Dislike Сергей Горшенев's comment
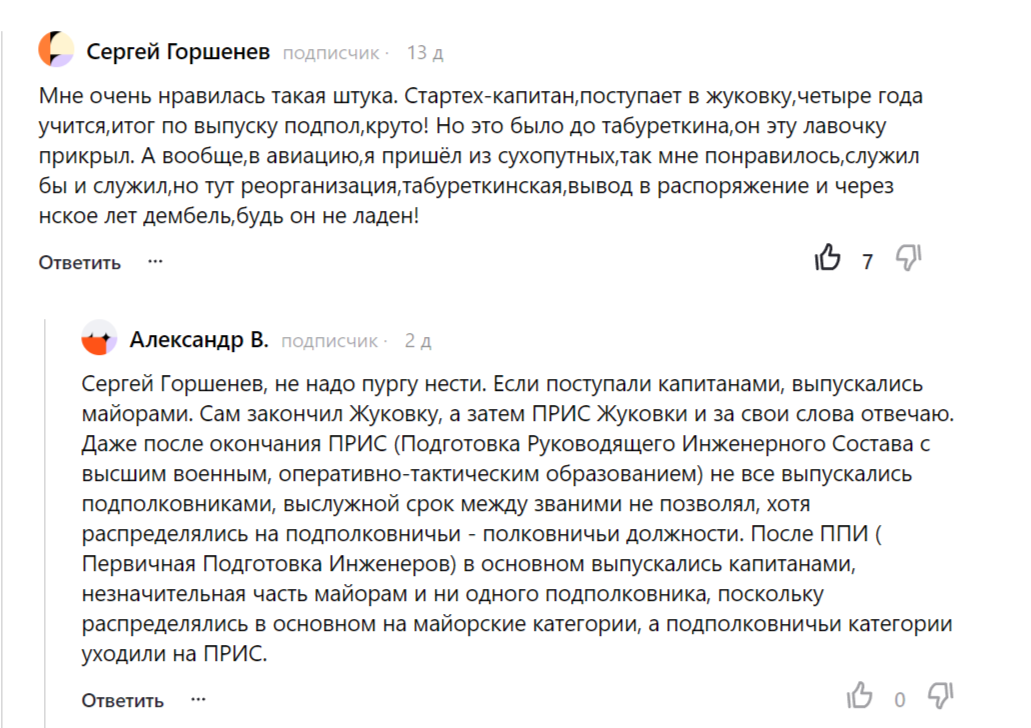 [x=907, y=259]
